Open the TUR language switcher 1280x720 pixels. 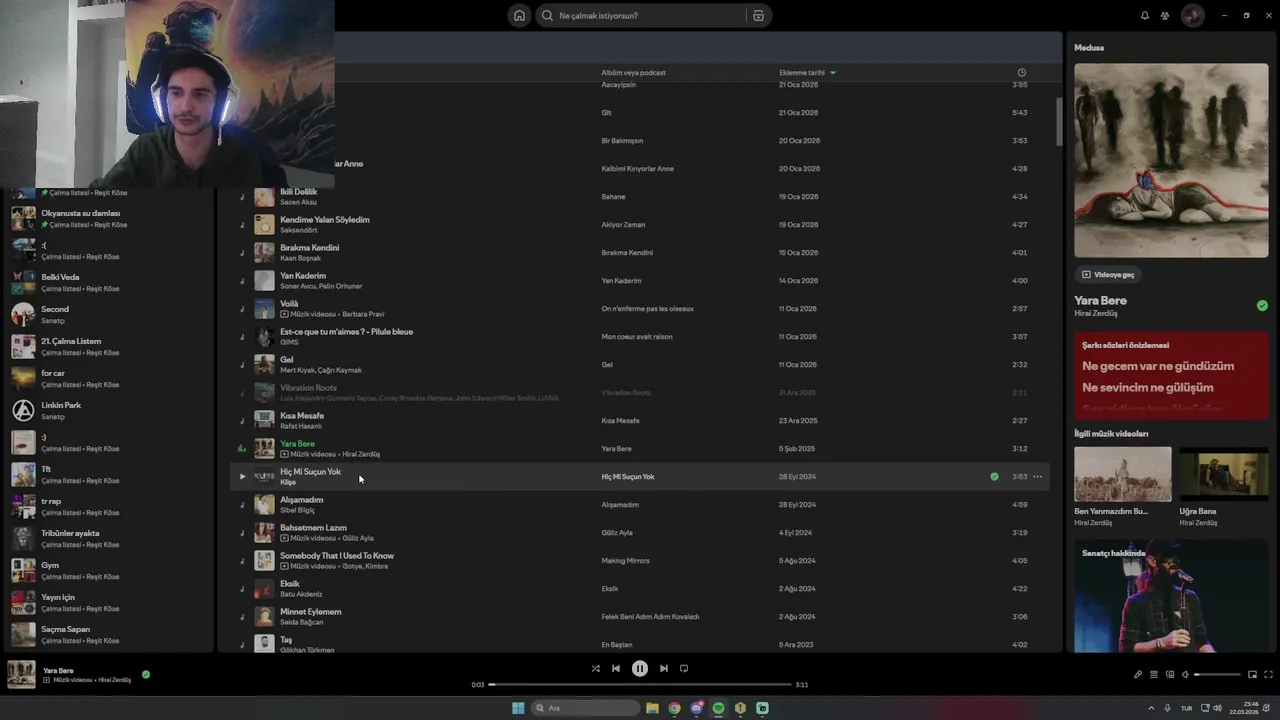pos(1187,708)
